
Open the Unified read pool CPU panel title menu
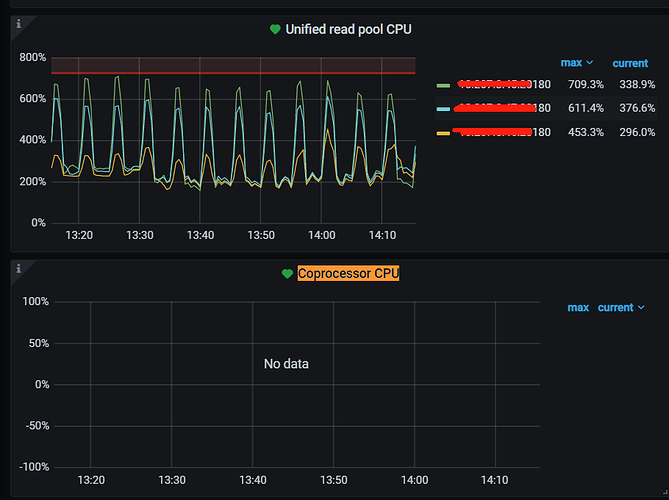[348, 29]
